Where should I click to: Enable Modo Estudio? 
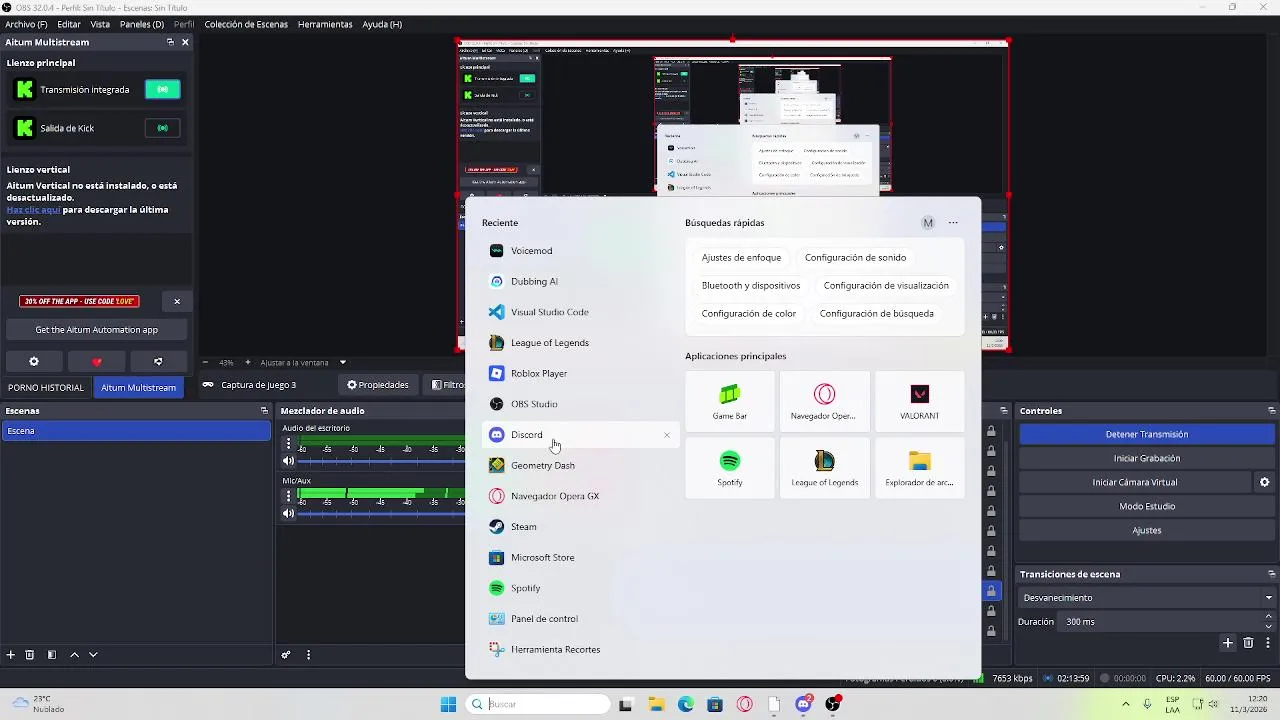coord(1147,506)
